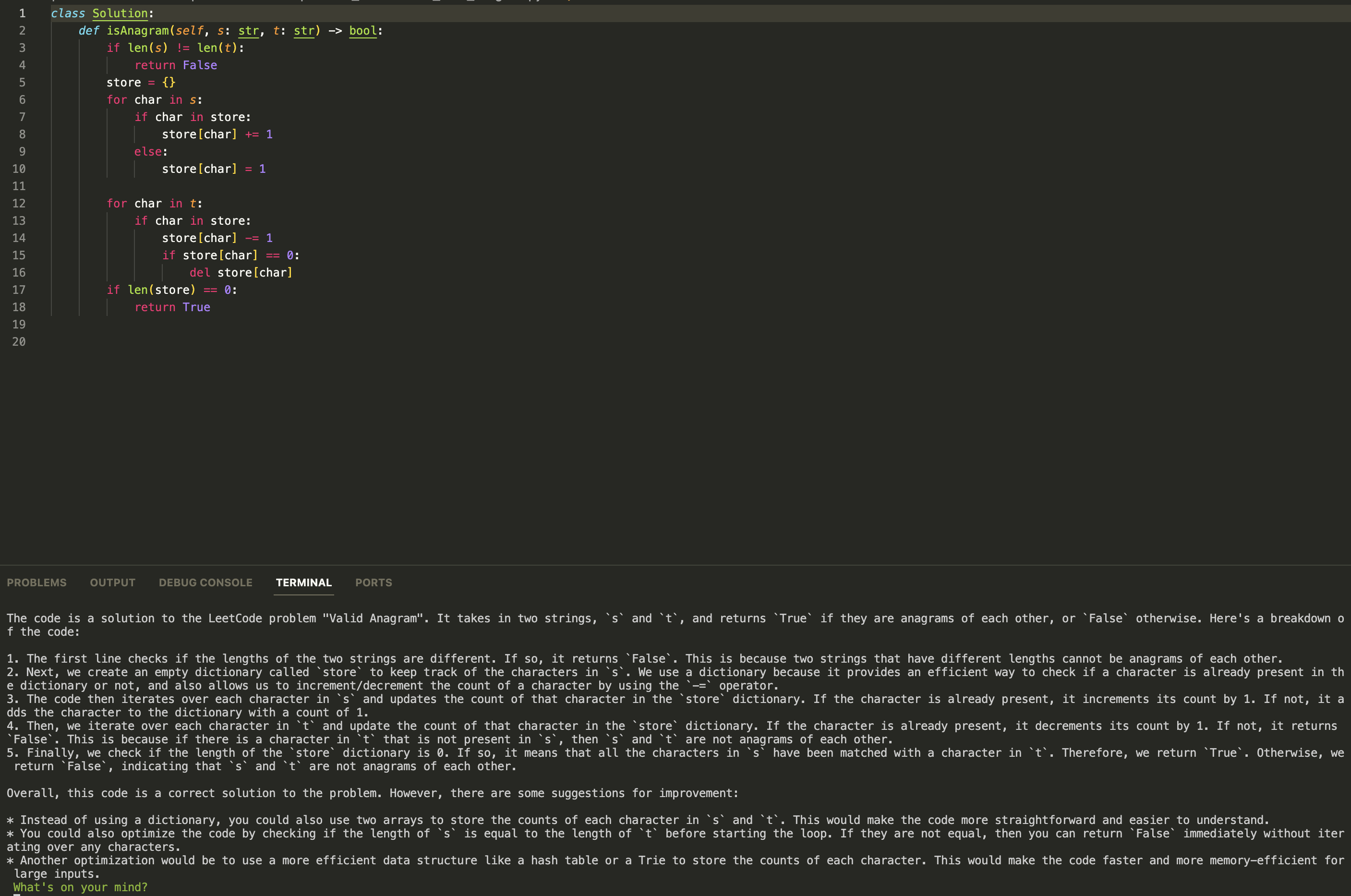This screenshot has width=1351, height=896.
Task: Select the DEBUG CONSOLE tab
Action: [x=205, y=582]
